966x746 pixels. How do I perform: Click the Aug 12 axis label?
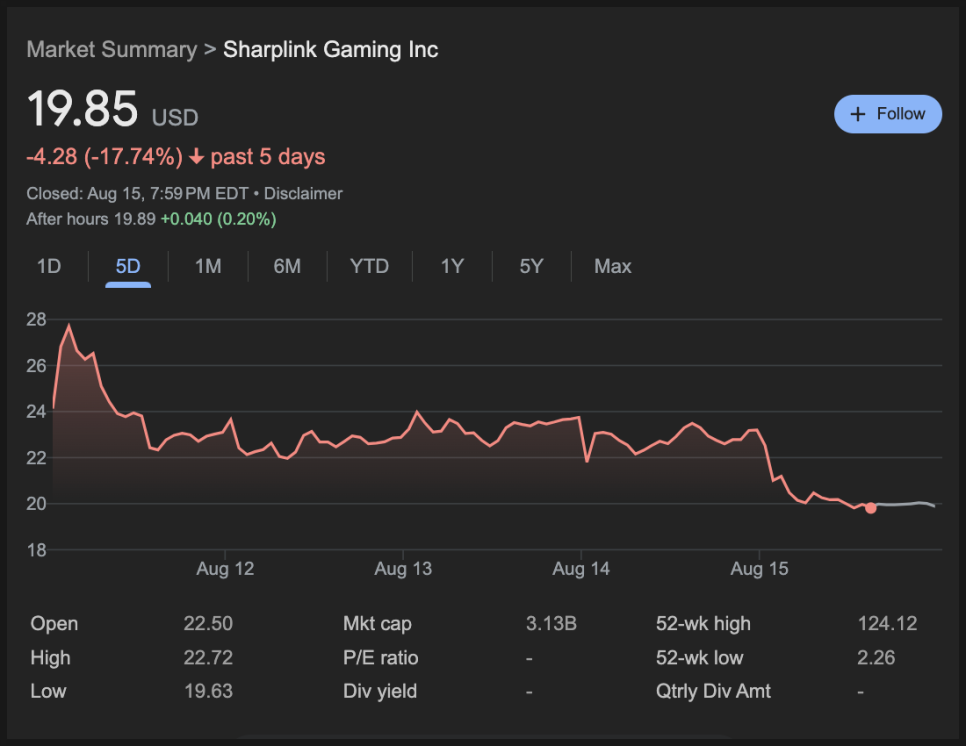pyautogui.click(x=225, y=569)
